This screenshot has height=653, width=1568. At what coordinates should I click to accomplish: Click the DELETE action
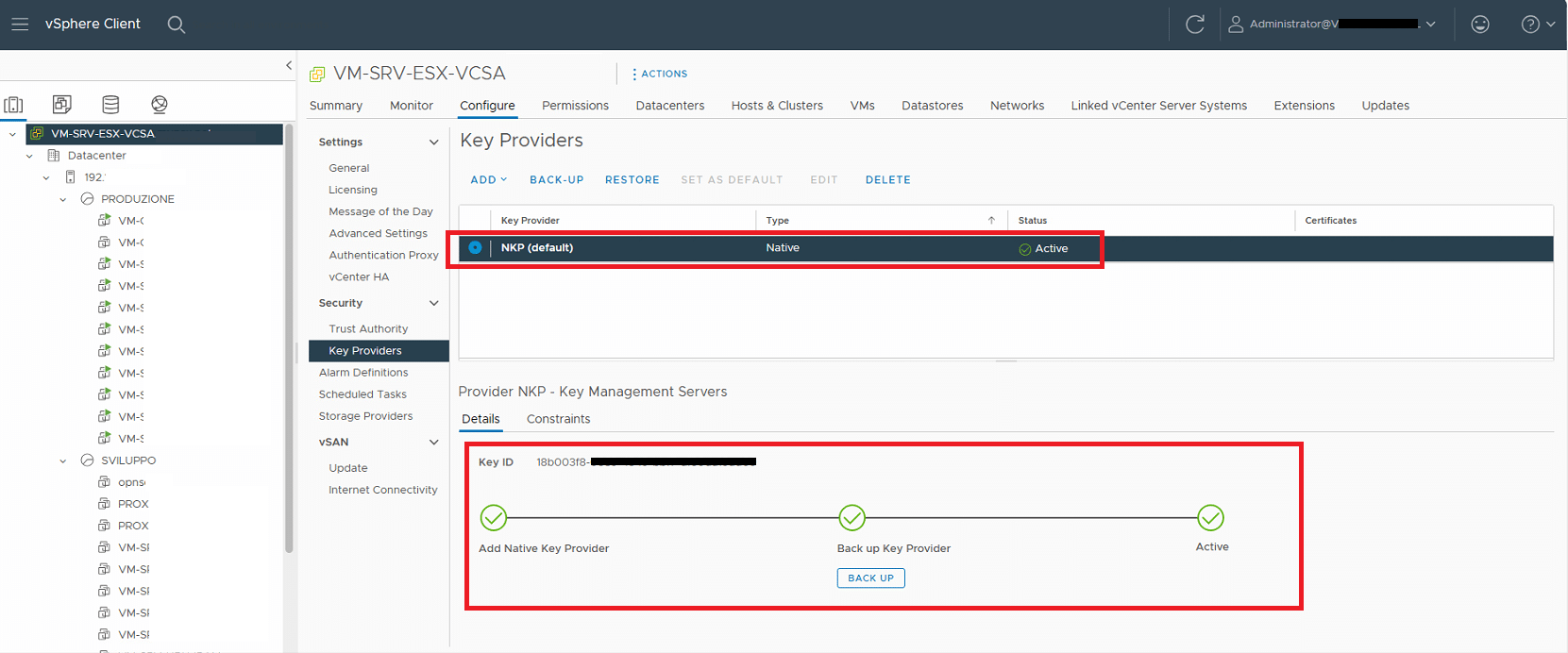pos(888,179)
